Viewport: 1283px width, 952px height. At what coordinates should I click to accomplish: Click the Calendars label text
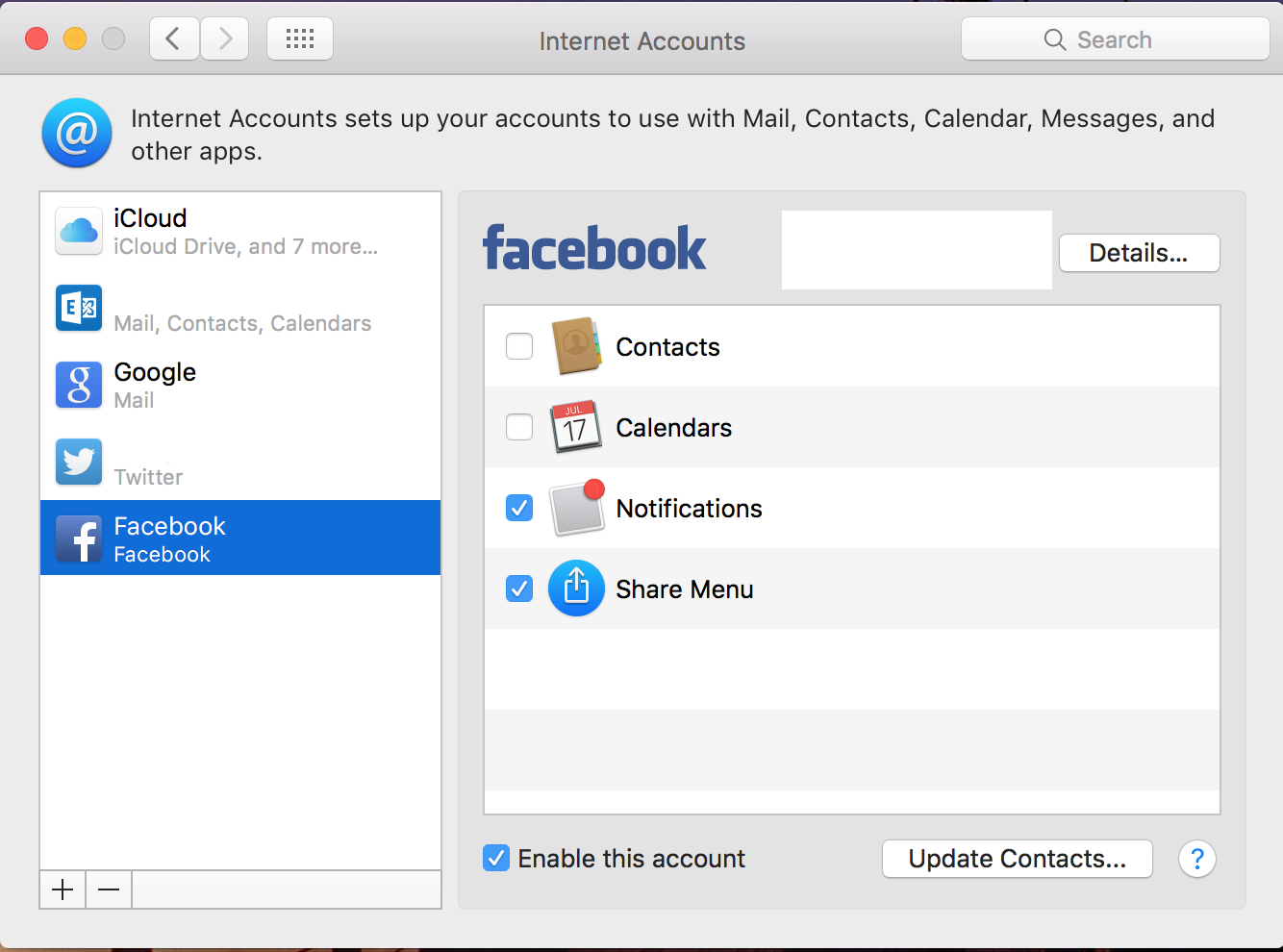pyautogui.click(x=673, y=428)
